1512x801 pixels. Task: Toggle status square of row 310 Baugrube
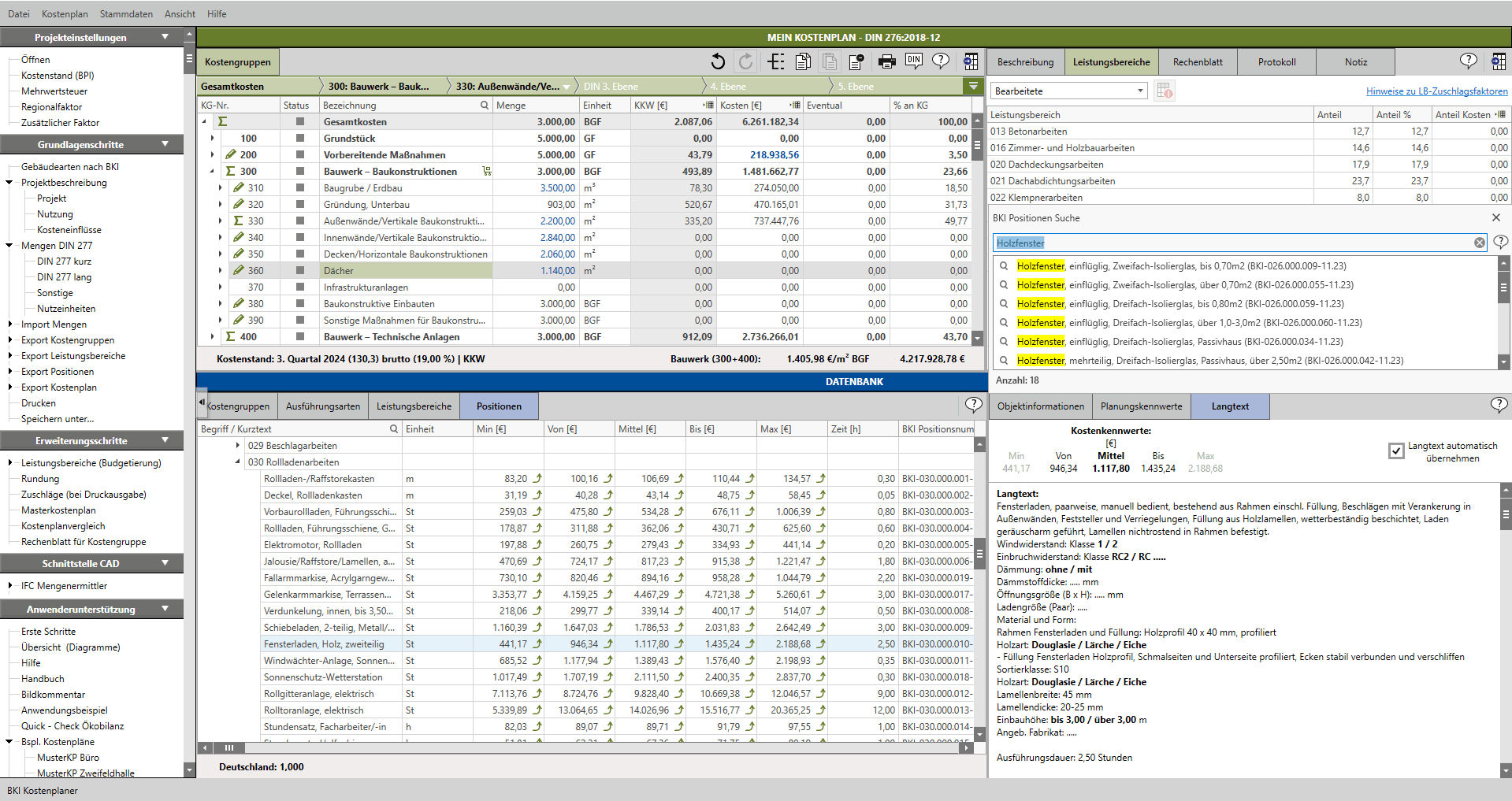pyautogui.click(x=300, y=187)
